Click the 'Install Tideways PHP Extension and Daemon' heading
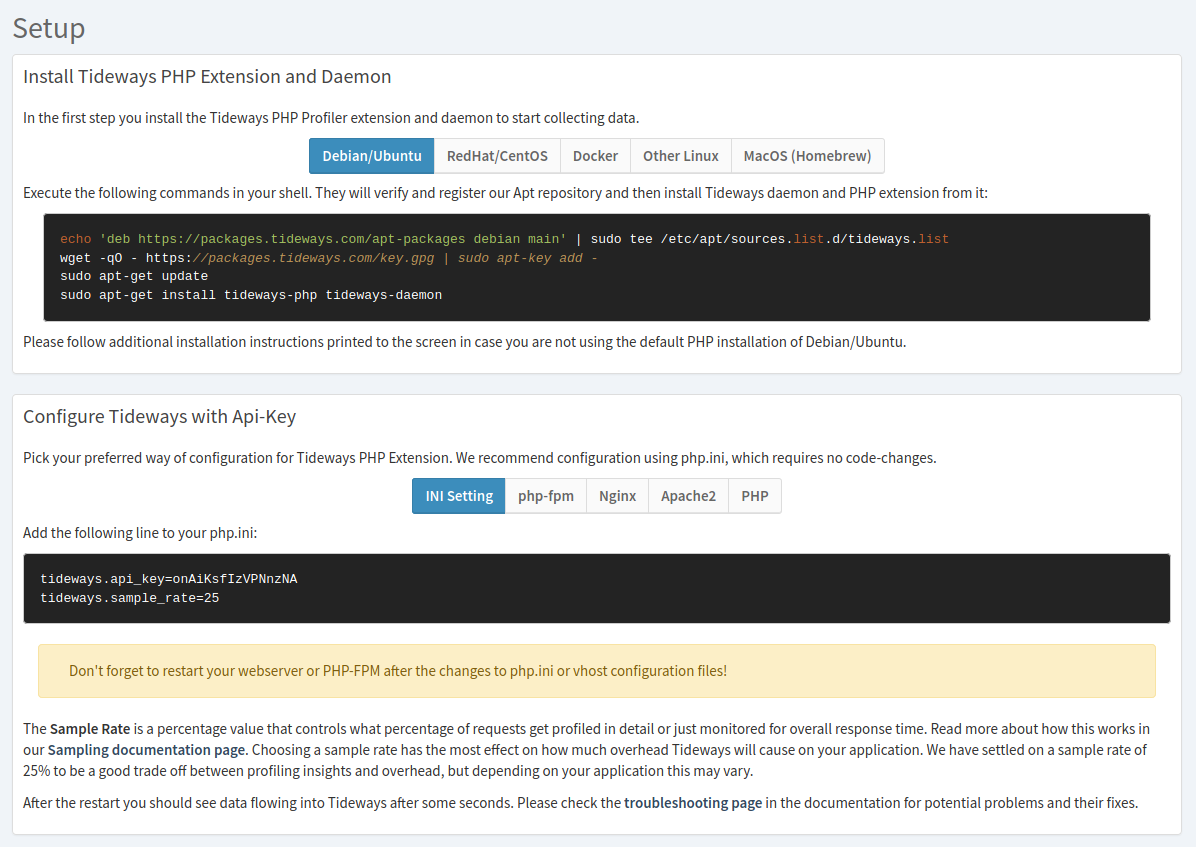The image size is (1196, 847). [x=207, y=76]
